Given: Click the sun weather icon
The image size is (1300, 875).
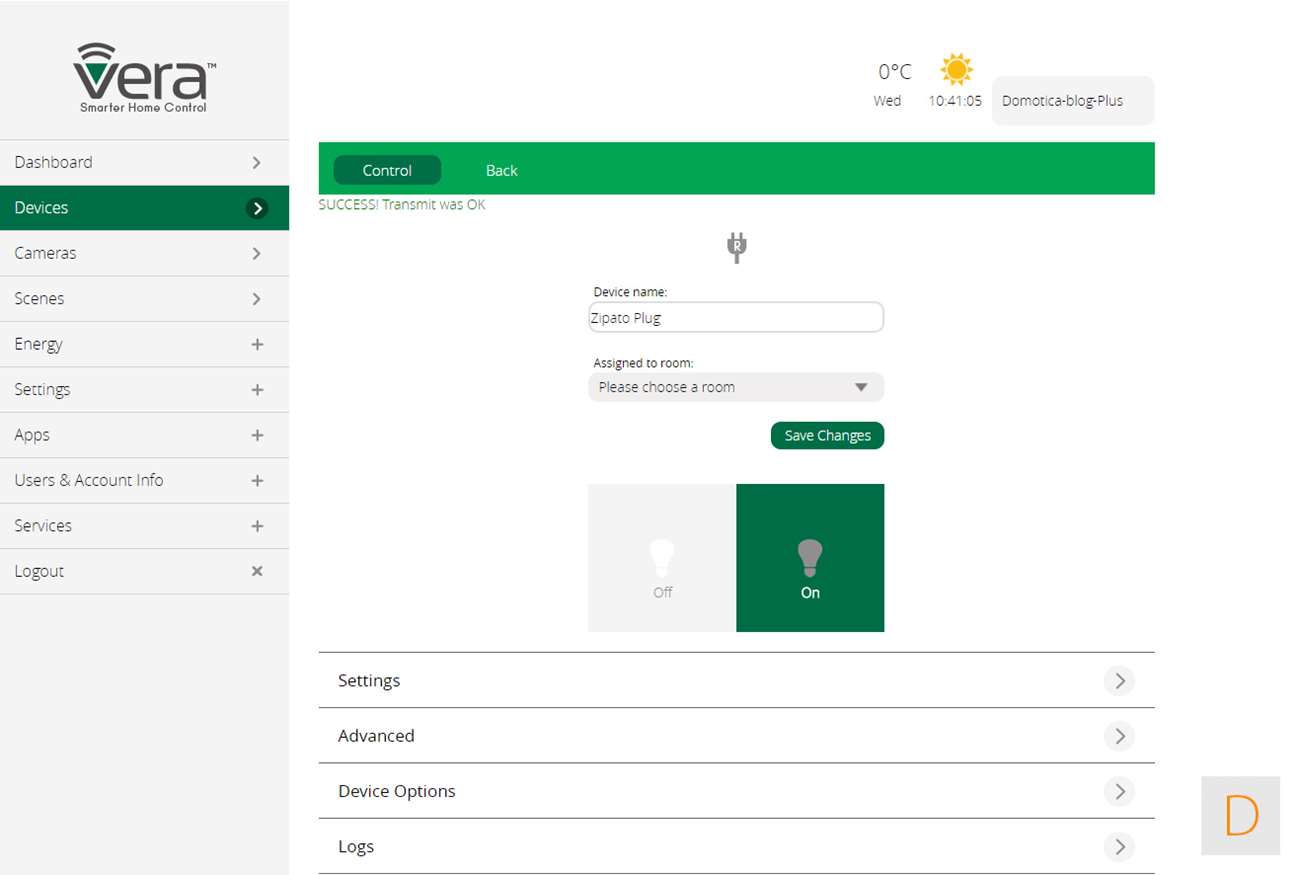Looking at the screenshot, I should tap(956, 69).
